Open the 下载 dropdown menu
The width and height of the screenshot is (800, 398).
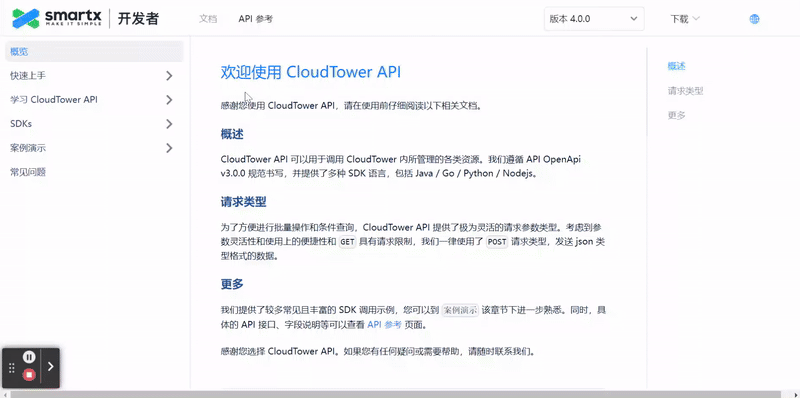(x=685, y=19)
